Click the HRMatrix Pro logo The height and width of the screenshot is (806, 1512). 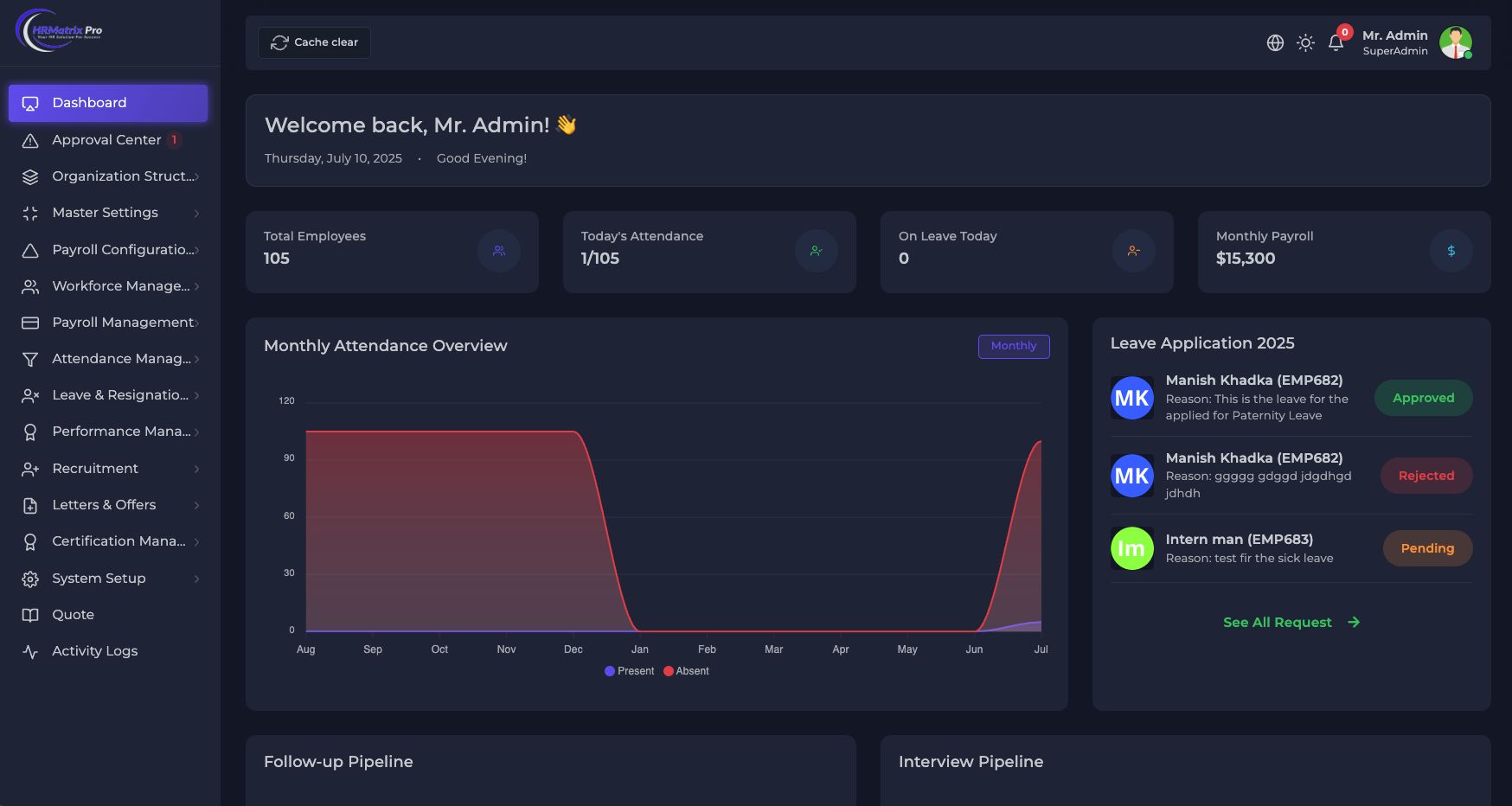(59, 31)
